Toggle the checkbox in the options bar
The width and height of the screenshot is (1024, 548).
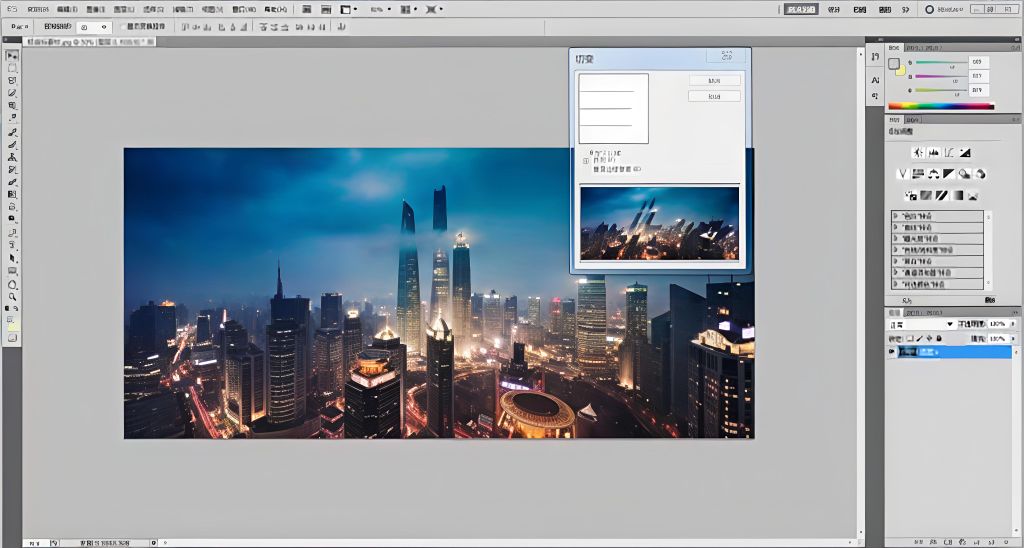(x=123, y=27)
